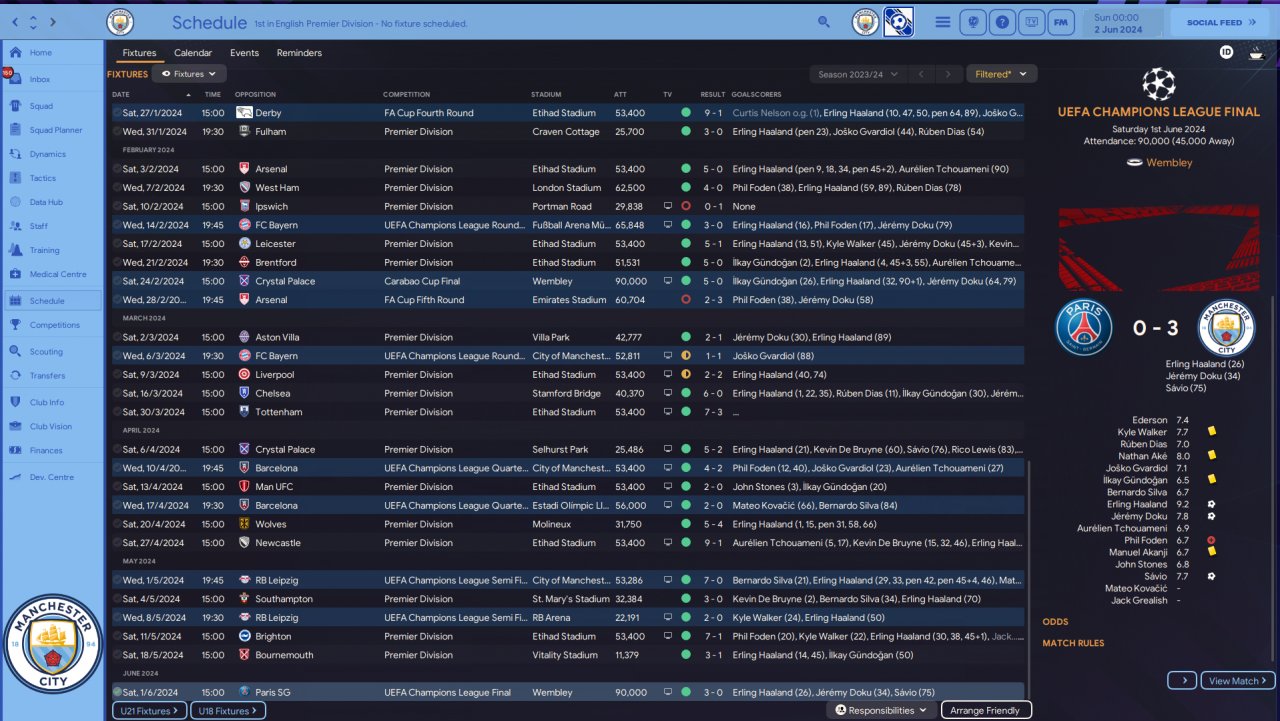Open Tactics from the sidebar
Image resolution: width=1280 pixels, height=721 pixels.
(x=43, y=178)
